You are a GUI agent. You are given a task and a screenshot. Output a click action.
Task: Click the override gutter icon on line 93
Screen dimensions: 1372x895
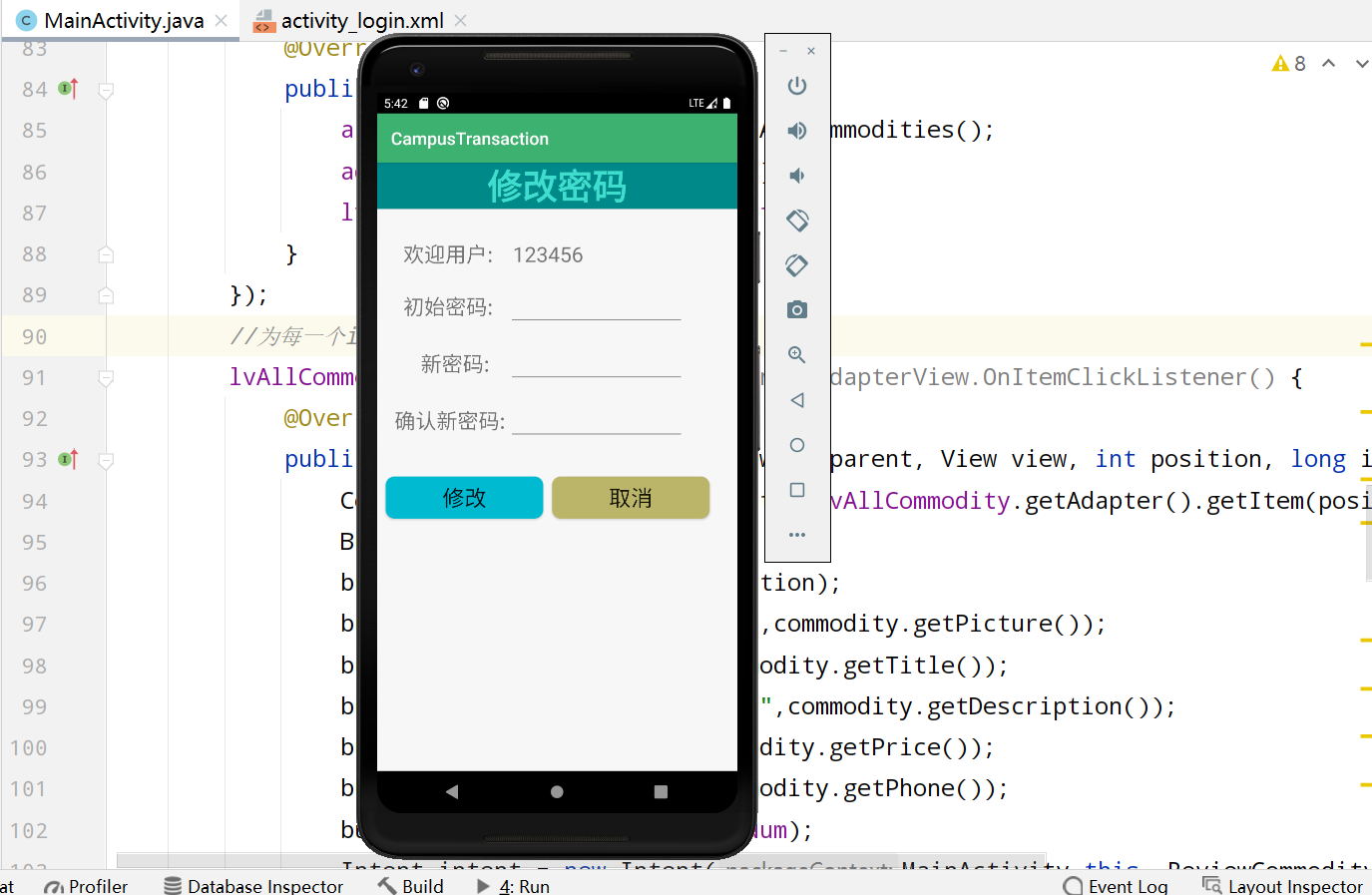68,459
